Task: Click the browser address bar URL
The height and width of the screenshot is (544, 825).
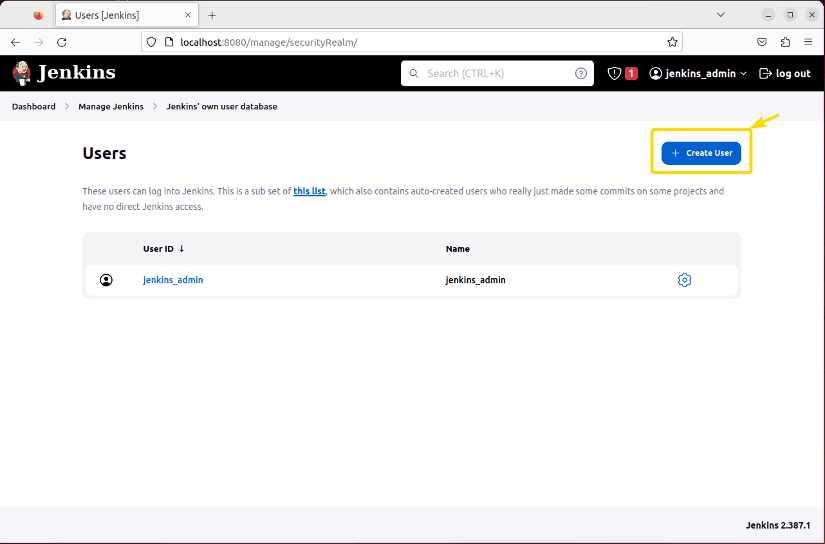Action: [269, 42]
